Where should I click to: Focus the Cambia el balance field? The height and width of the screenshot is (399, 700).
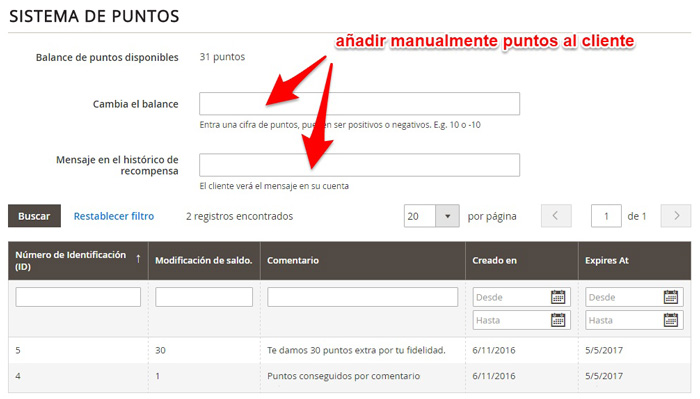click(359, 104)
